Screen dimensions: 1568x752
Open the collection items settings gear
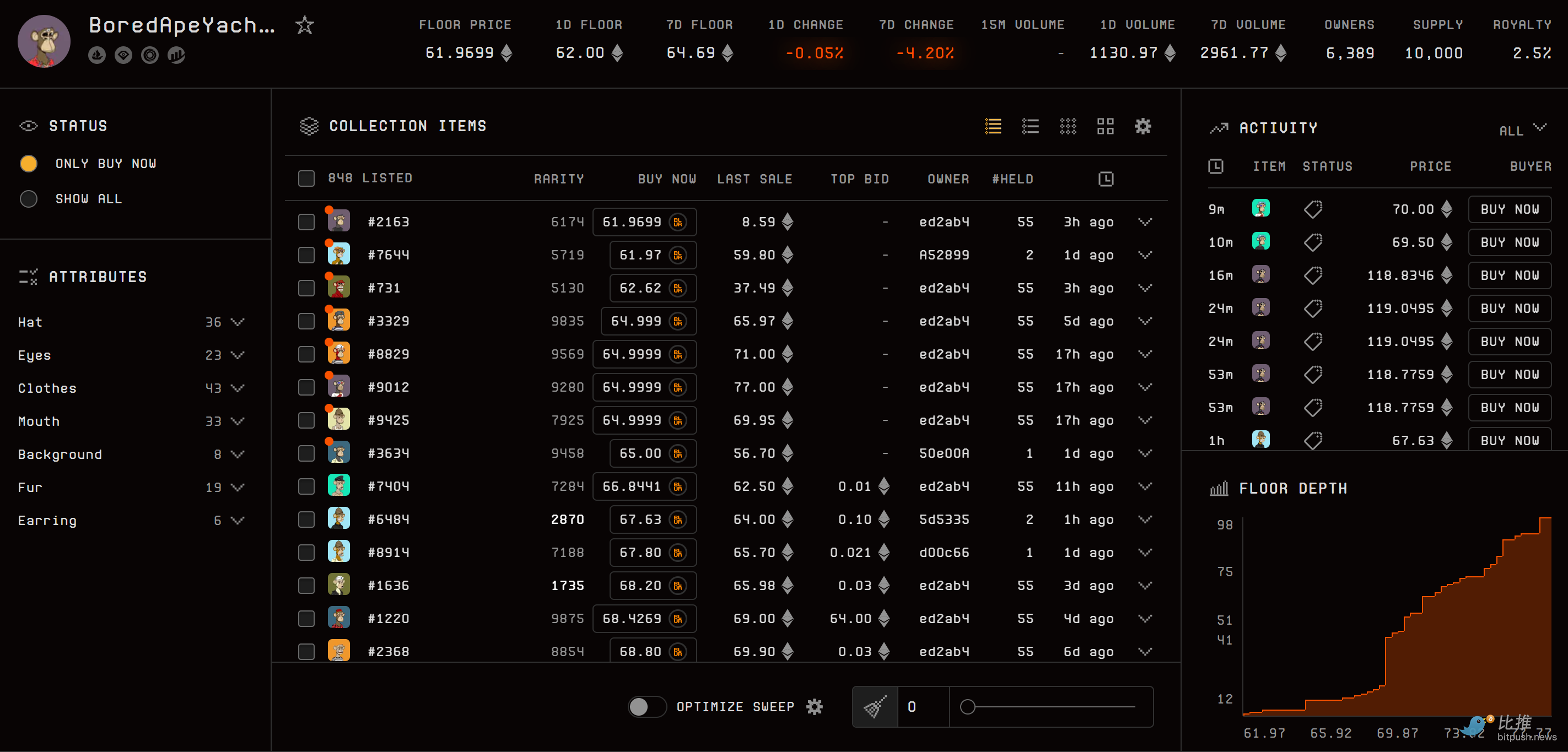click(1143, 126)
